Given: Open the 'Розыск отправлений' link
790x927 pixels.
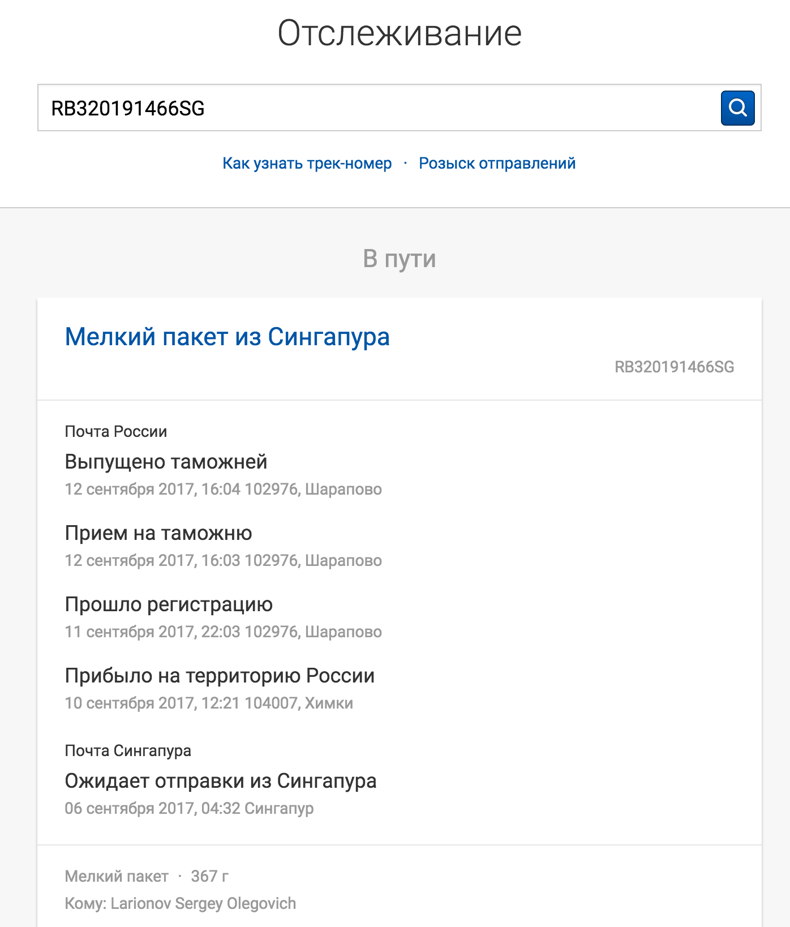Looking at the screenshot, I should click(x=497, y=163).
